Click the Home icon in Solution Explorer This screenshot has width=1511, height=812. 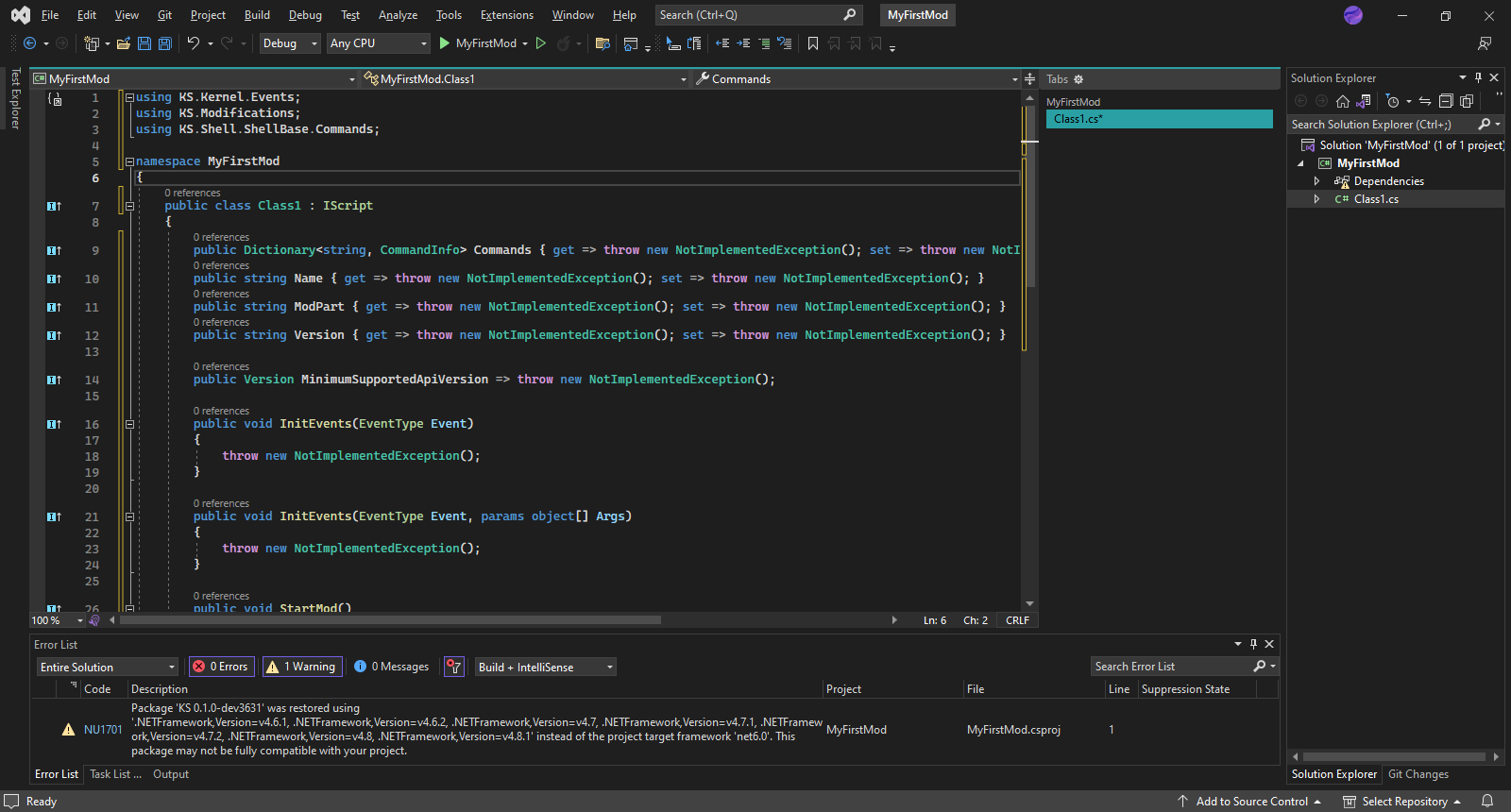1342,101
